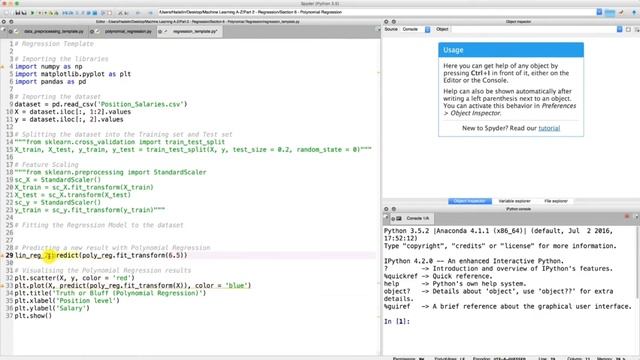The height and width of the screenshot is (360, 640).
Task: Open the Source combo box showing Console
Action: [x=416, y=29]
